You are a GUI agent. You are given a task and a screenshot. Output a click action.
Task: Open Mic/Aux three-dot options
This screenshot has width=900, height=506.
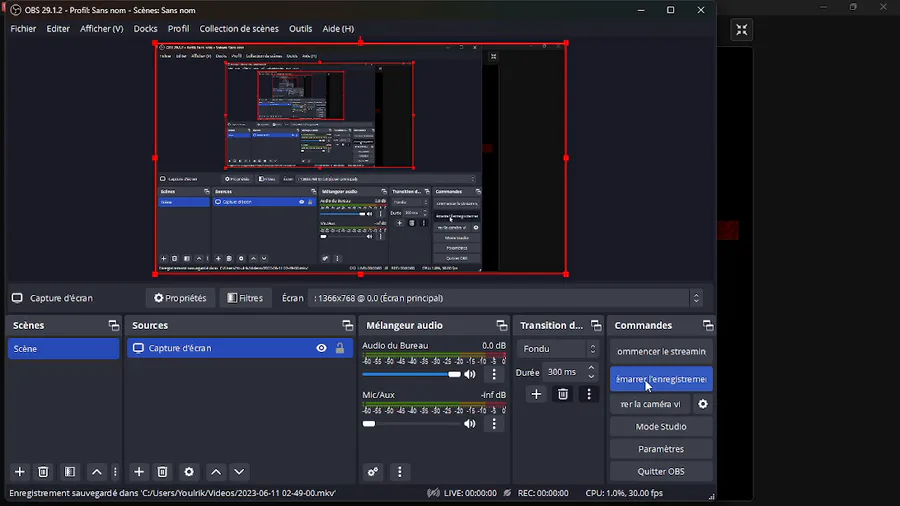(494, 423)
